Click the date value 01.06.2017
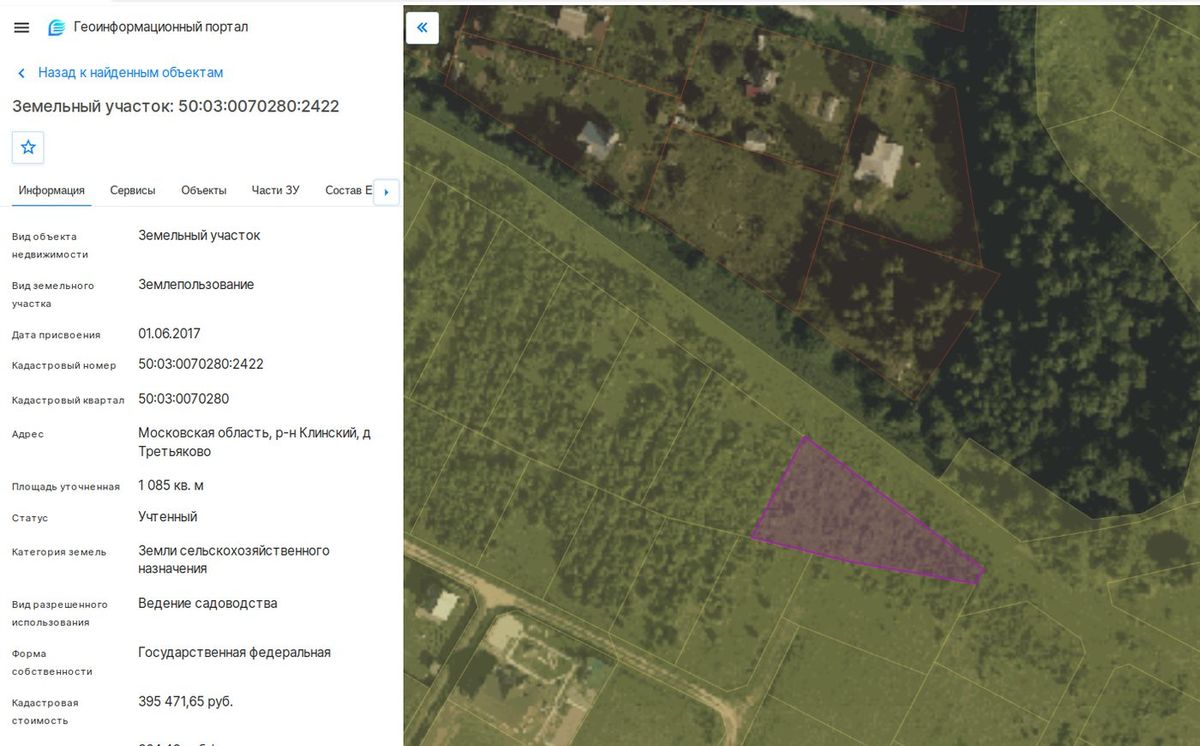The height and width of the screenshot is (746, 1200). click(x=170, y=333)
